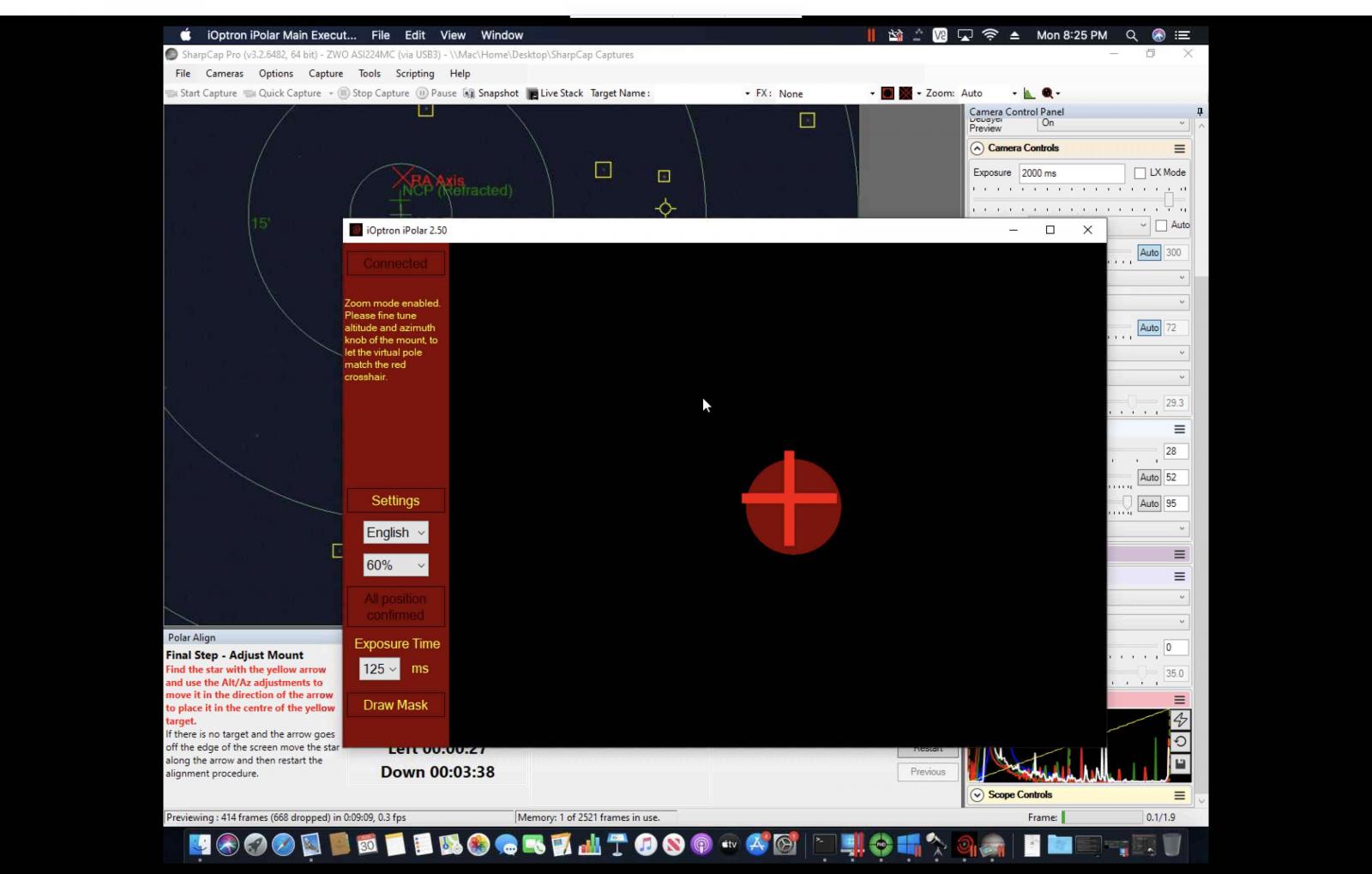
Task: Toggle the red circle reticule icon
Action: pyautogui.click(x=888, y=93)
